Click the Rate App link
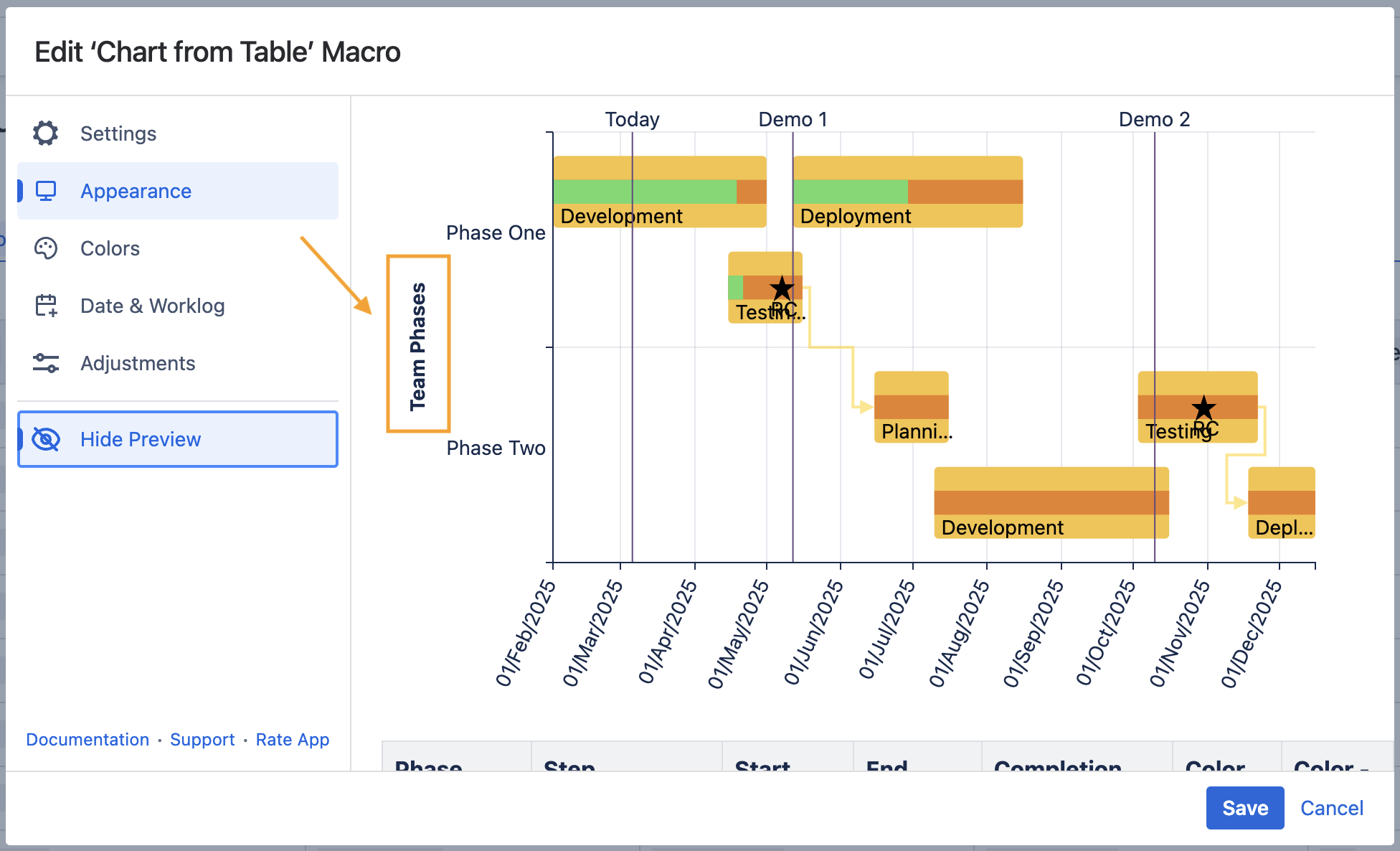The height and width of the screenshot is (851, 1400). 292,739
